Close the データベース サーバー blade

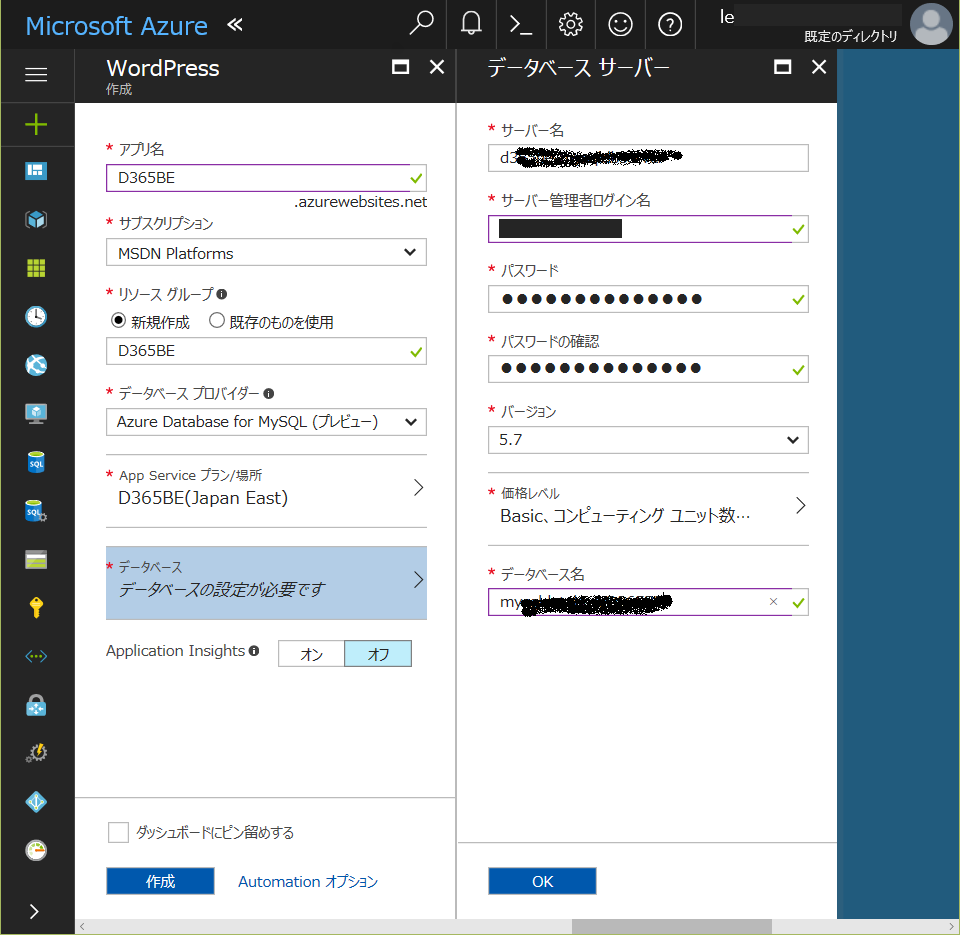[819, 67]
